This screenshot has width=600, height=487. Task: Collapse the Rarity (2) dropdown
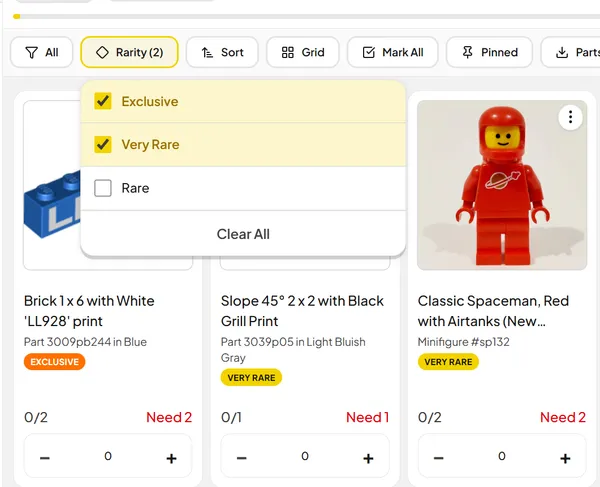pyautogui.click(x=130, y=52)
